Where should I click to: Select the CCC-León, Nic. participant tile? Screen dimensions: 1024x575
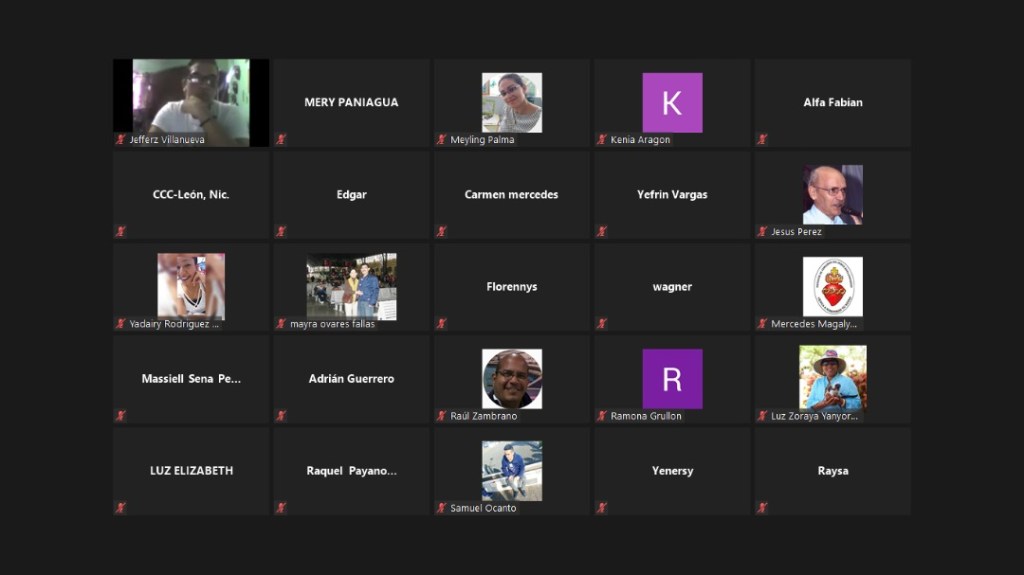pyautogui.click(x=191, y=195)
